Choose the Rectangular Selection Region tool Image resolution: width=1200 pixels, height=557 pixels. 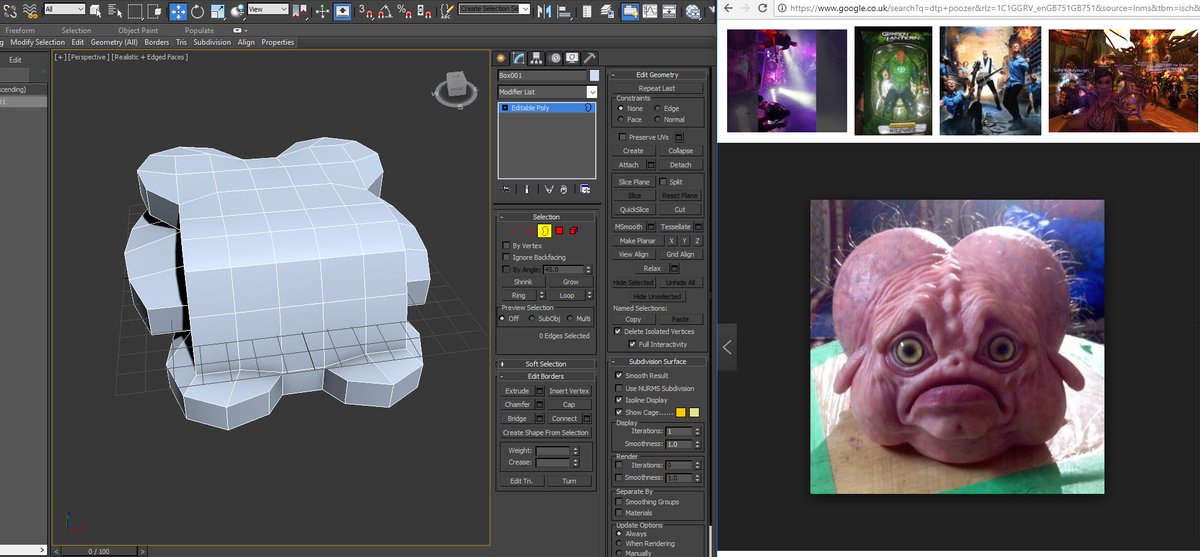coord(135,11)
